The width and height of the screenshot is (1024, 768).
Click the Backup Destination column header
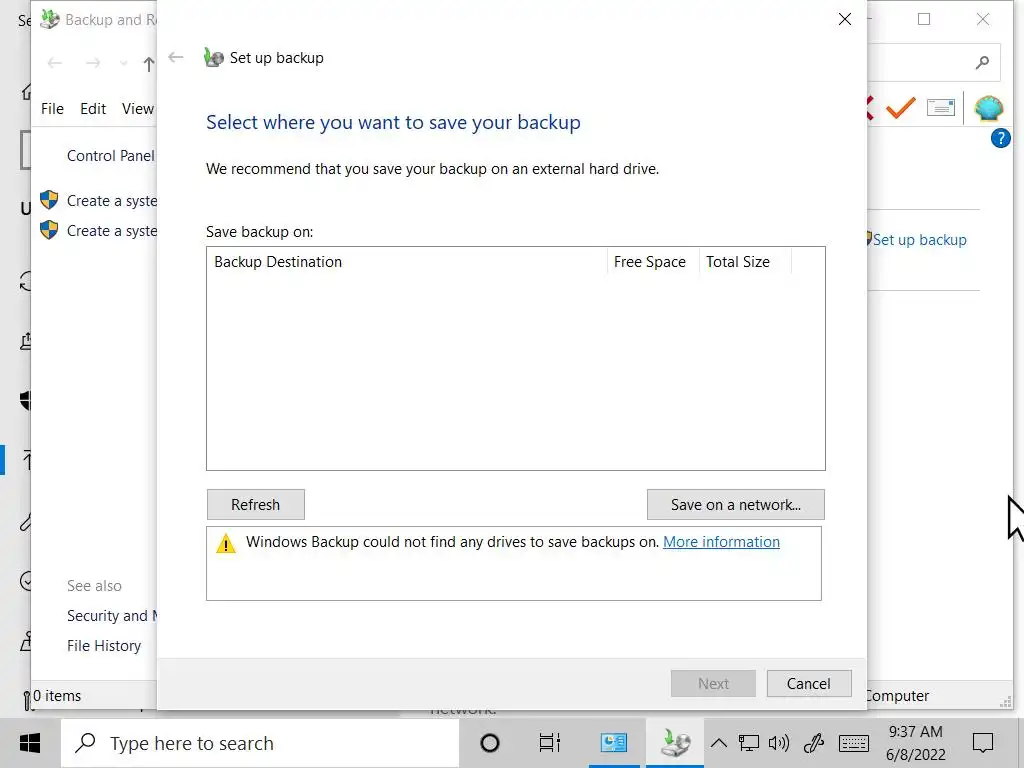pyautogui.click(x=407, y=262)
